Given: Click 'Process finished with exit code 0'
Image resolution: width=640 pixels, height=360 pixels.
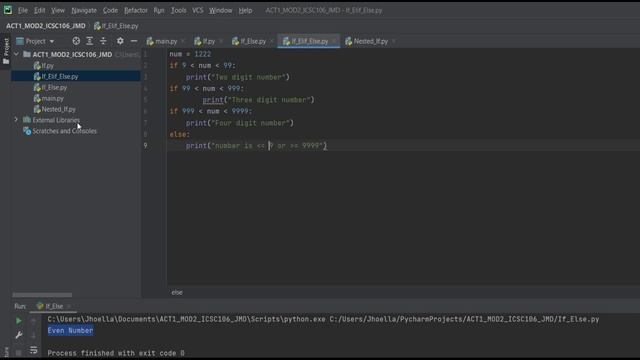Looking at the screenshot, I should coord(116,353).
